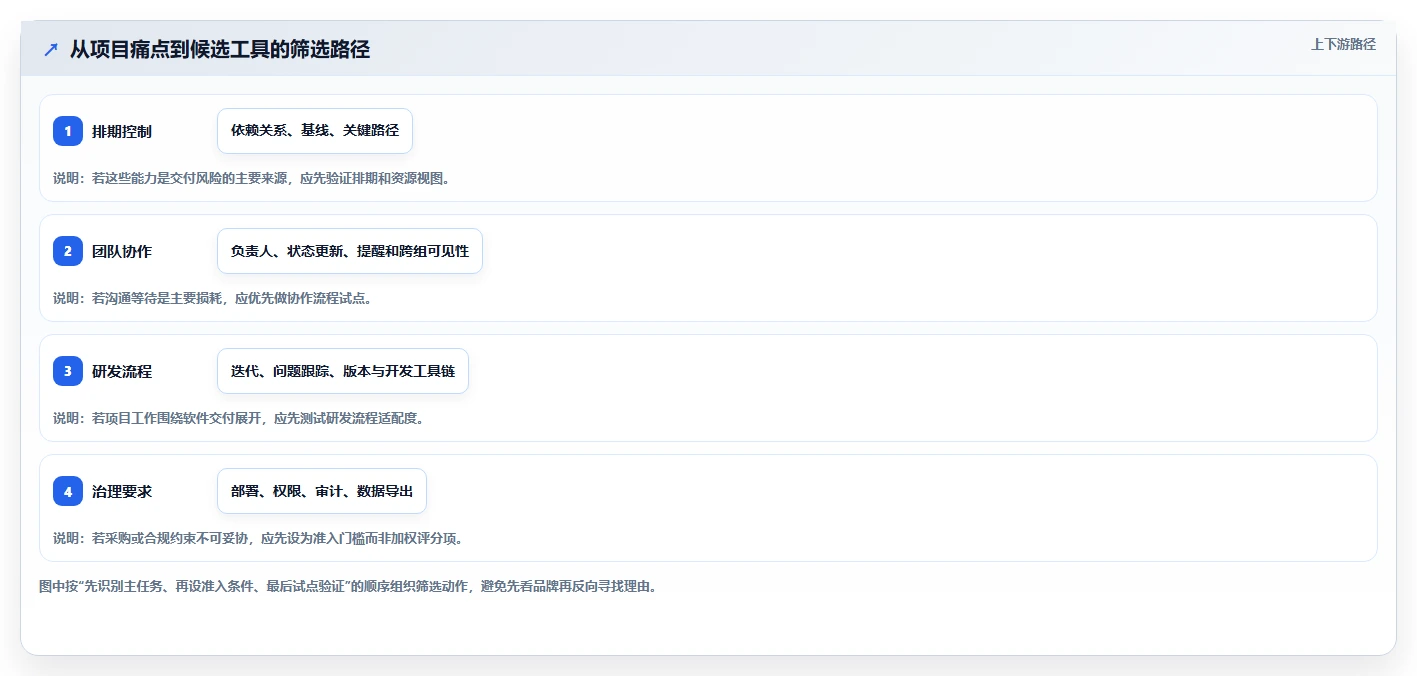Select the 治理要求 label
This screenshot has width=1417, height=676.
pos(122,491)
